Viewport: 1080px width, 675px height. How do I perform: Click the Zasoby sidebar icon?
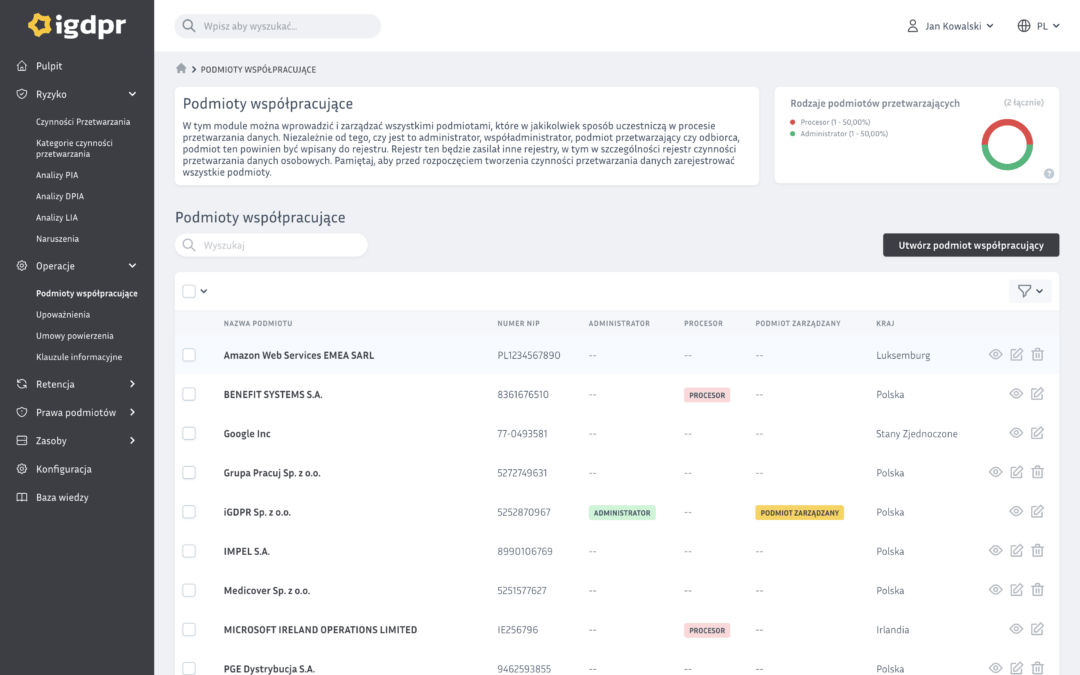[x=22, y=440]
